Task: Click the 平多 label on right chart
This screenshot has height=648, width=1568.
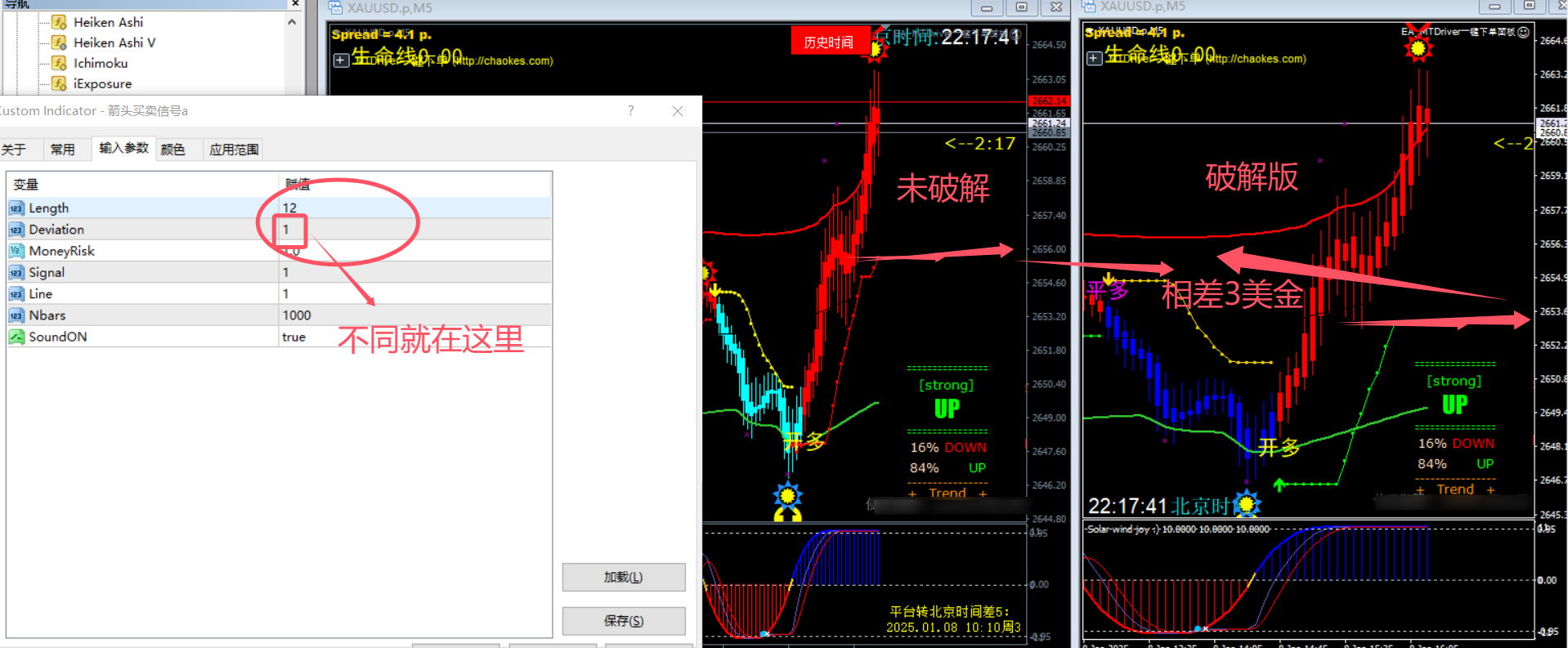Action: [1107, 290]
